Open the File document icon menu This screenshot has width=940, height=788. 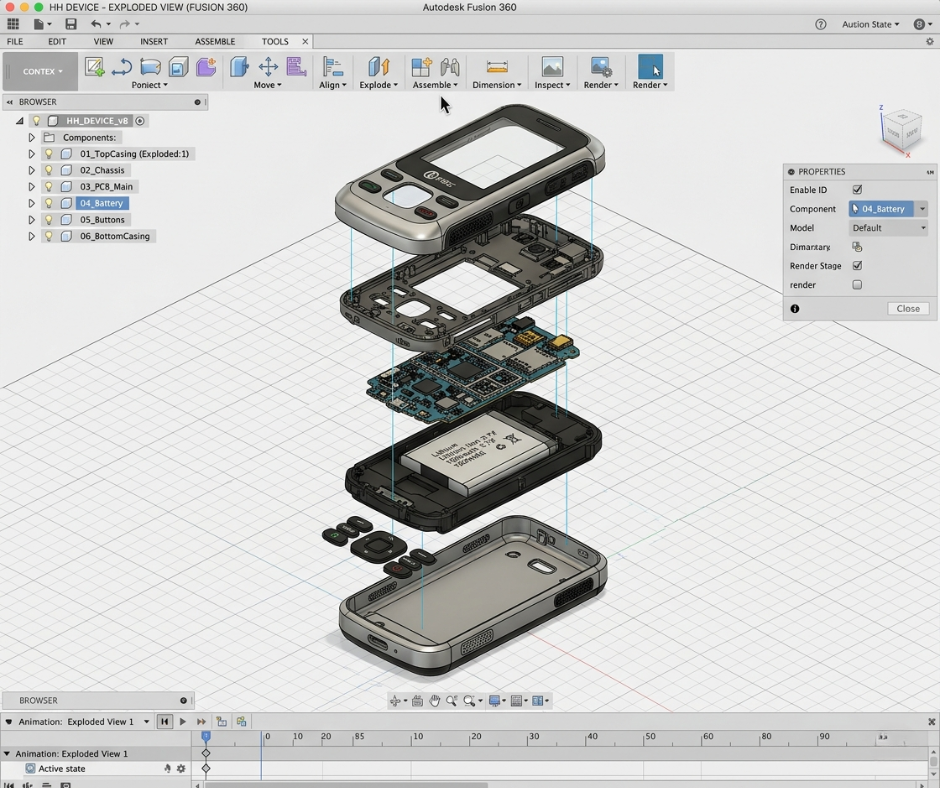[42, 24]
